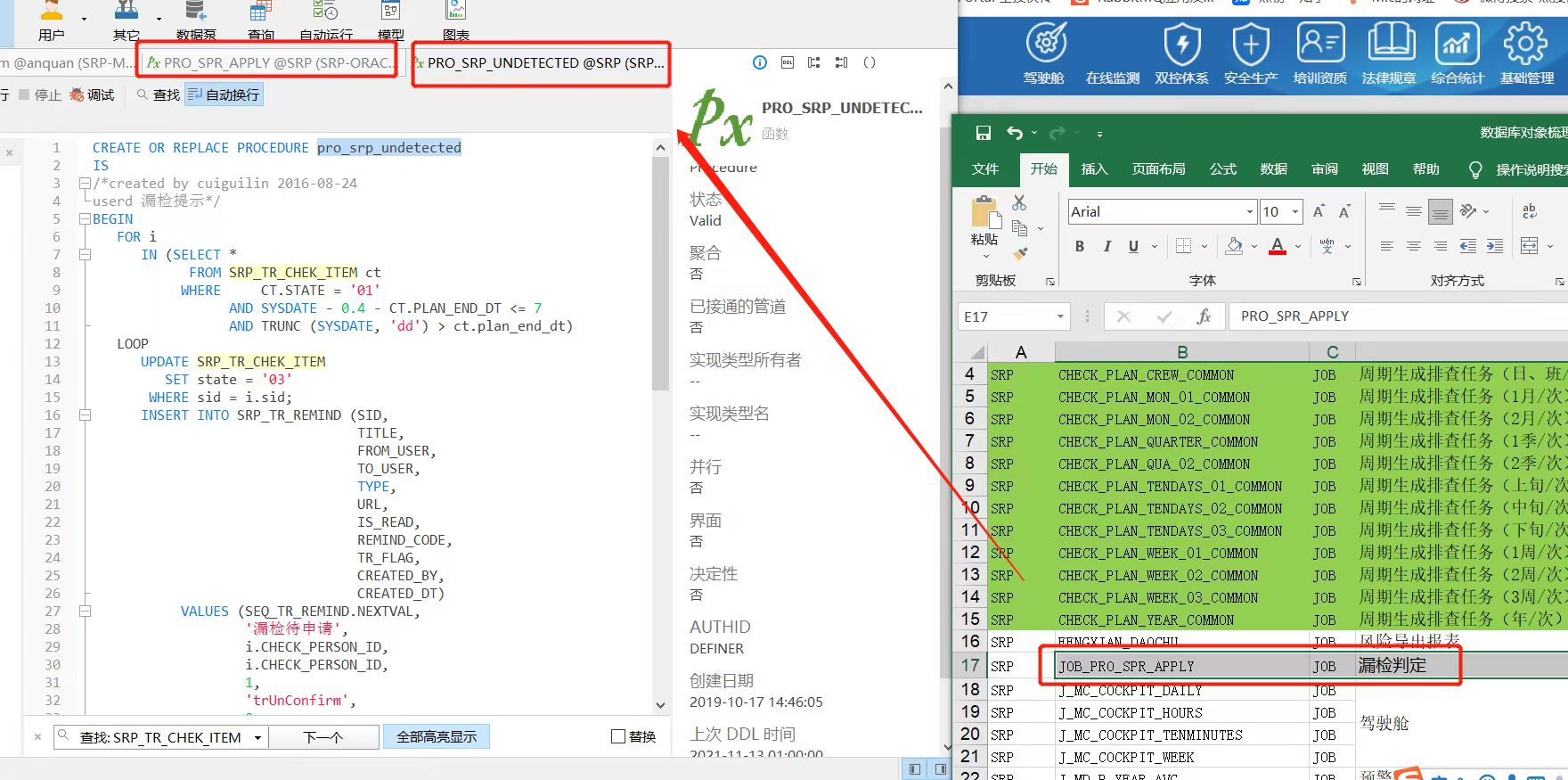
Task: Open 在线监测 shield icon in web app
Action: (x=1113, y=52)
